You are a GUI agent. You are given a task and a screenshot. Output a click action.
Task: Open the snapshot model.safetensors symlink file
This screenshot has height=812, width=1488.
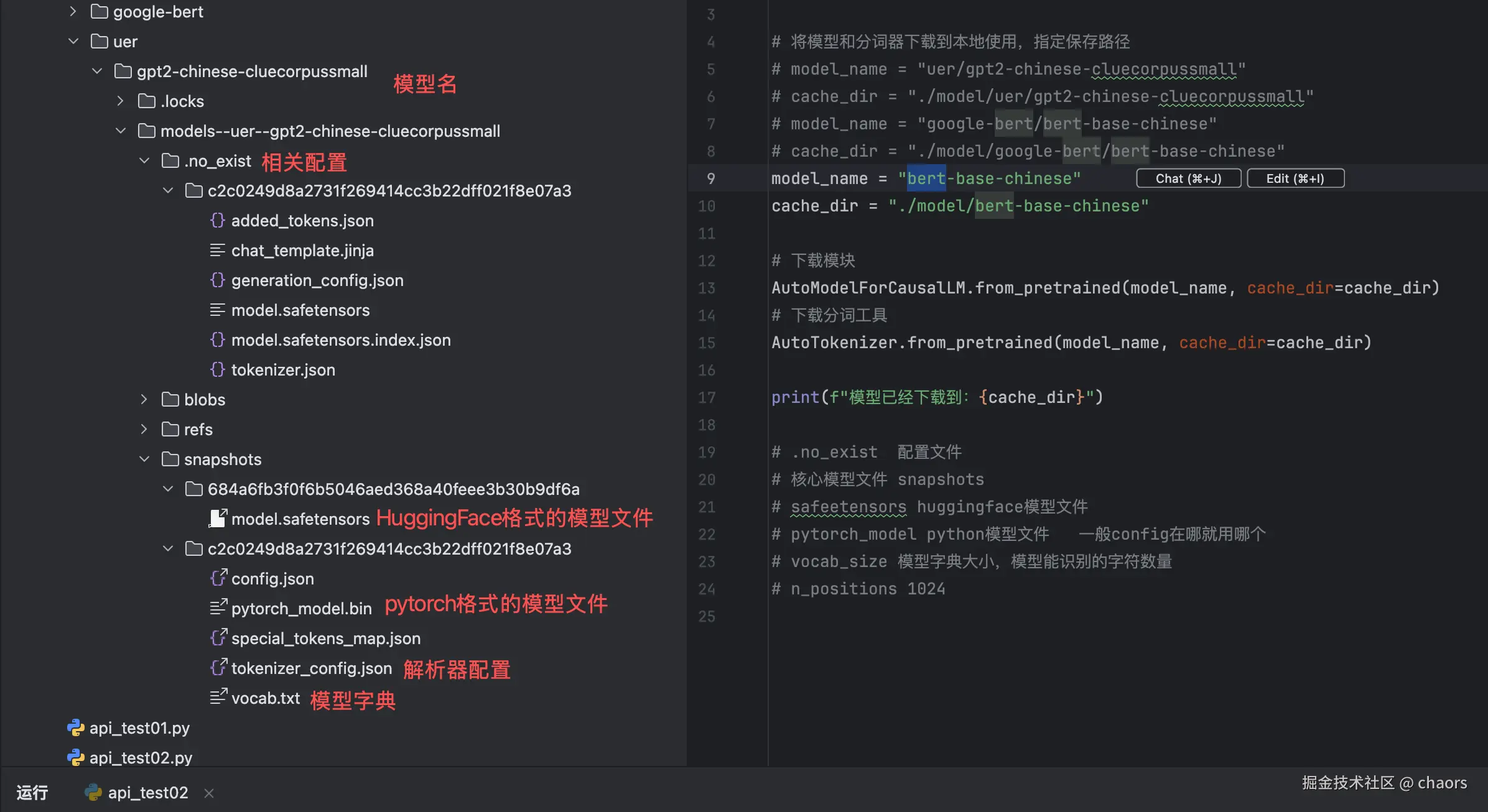(300, 519)
